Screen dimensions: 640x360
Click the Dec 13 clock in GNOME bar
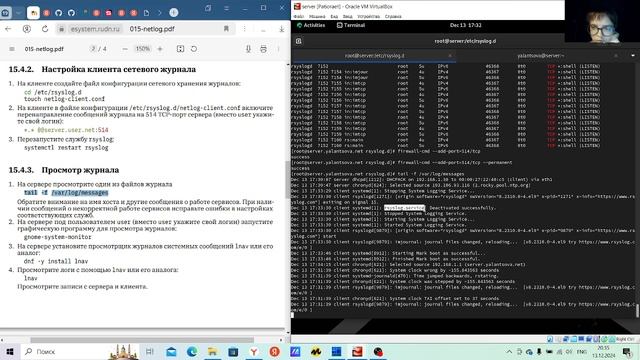click(465, 25)
